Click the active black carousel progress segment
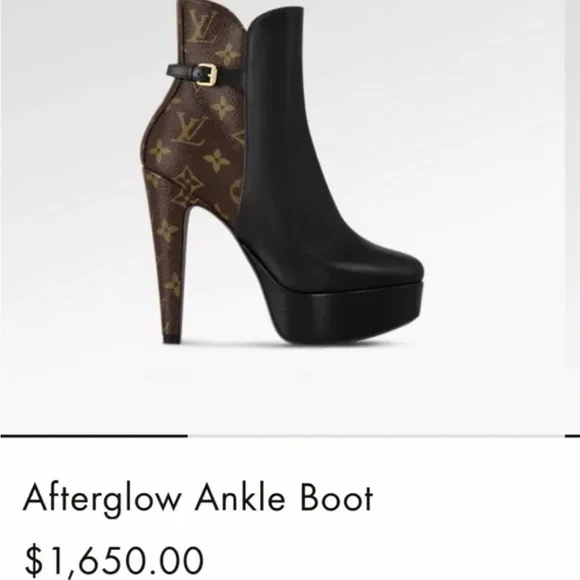 94,436
